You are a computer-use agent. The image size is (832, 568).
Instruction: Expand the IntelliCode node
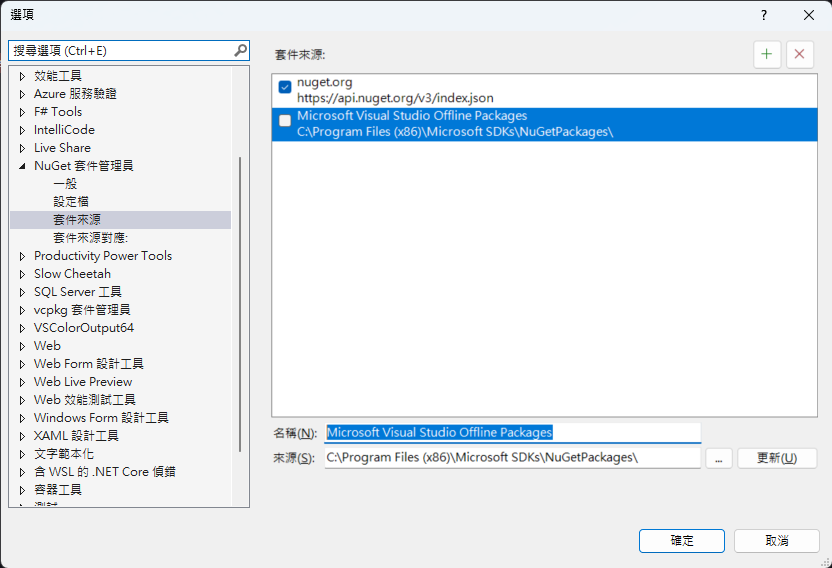22,131
